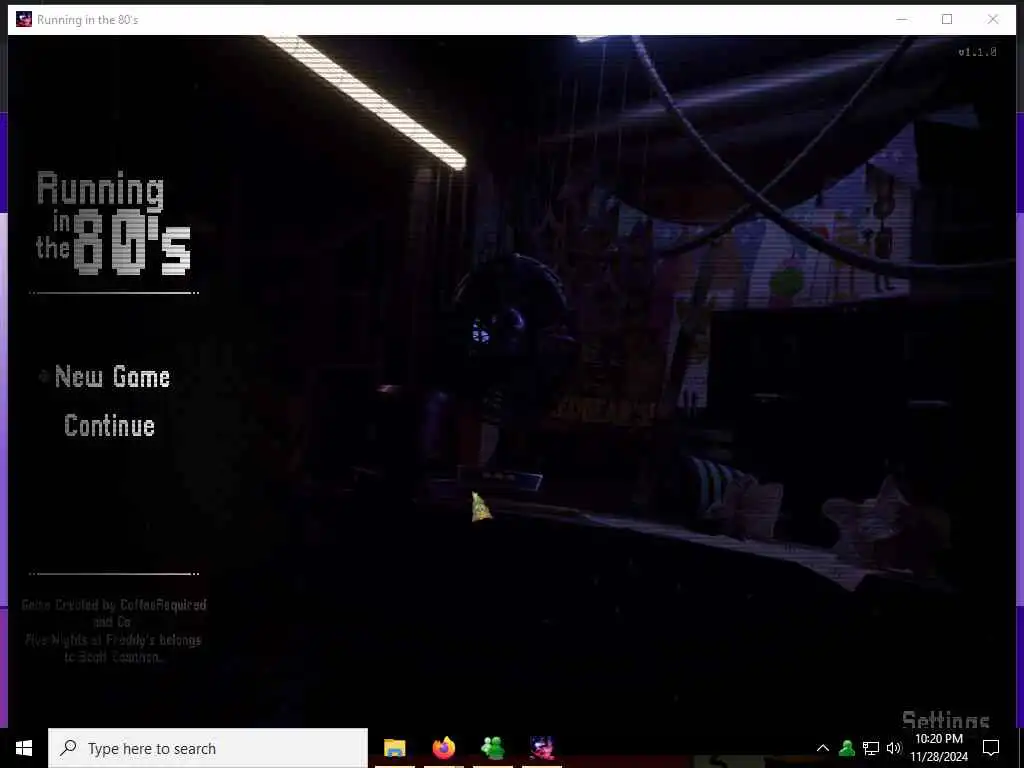
Task: Maximize the Running in the 80's window
Action: tap(947, 19)
